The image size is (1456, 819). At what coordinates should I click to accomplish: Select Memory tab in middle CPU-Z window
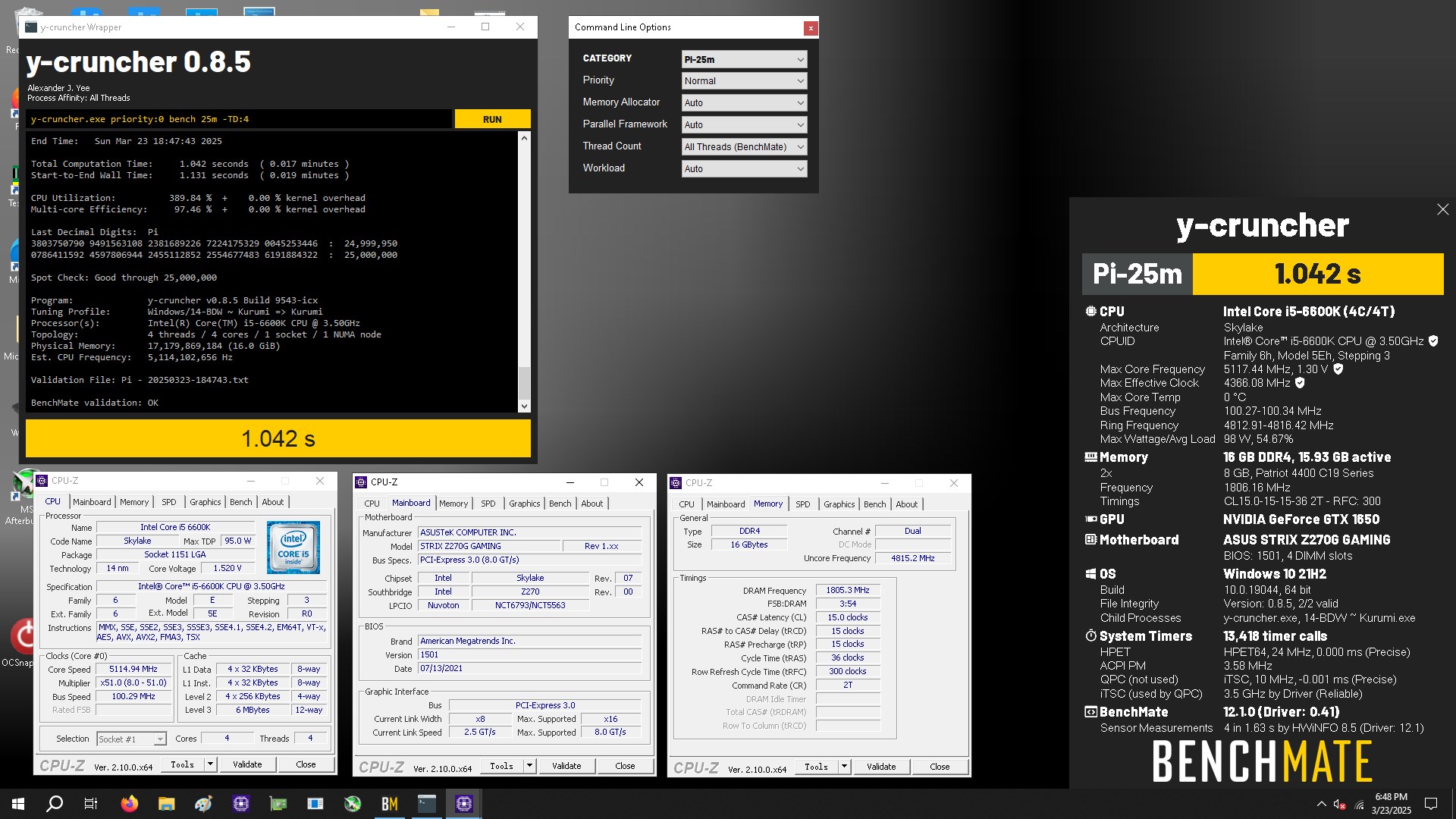pos(453,504)
